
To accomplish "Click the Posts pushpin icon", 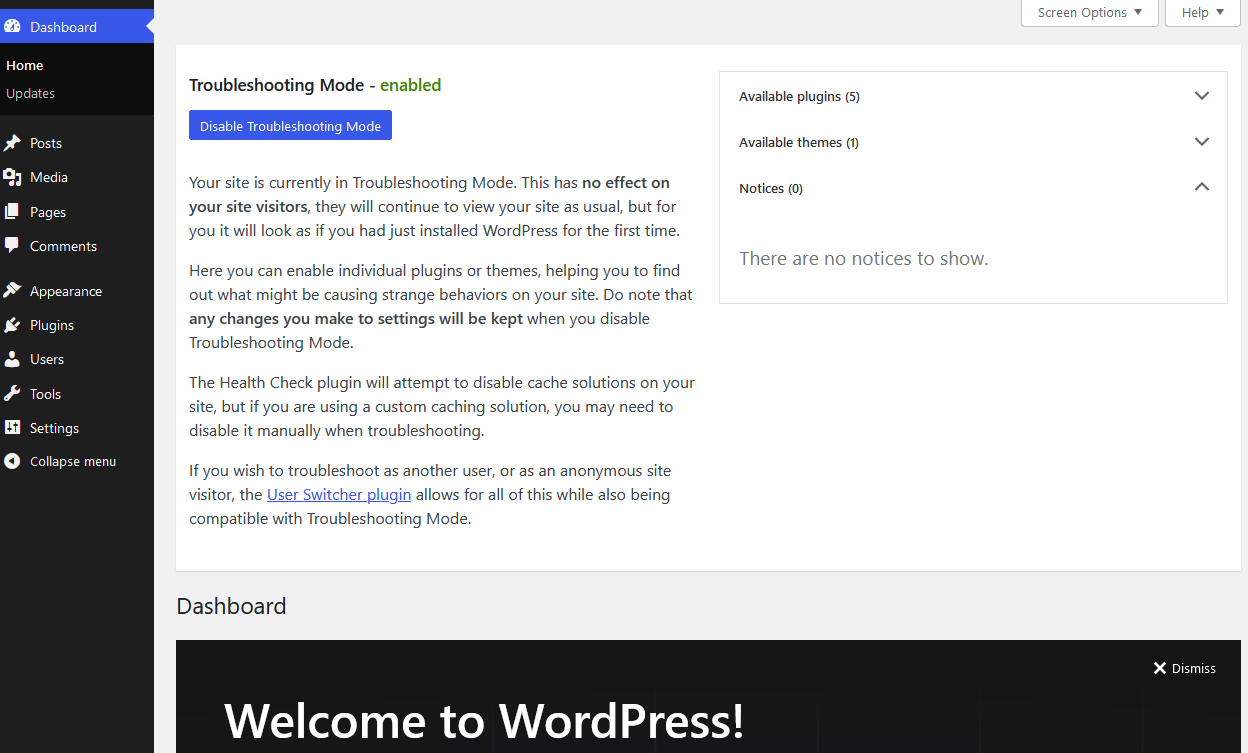I will click(x=12, y=143).
